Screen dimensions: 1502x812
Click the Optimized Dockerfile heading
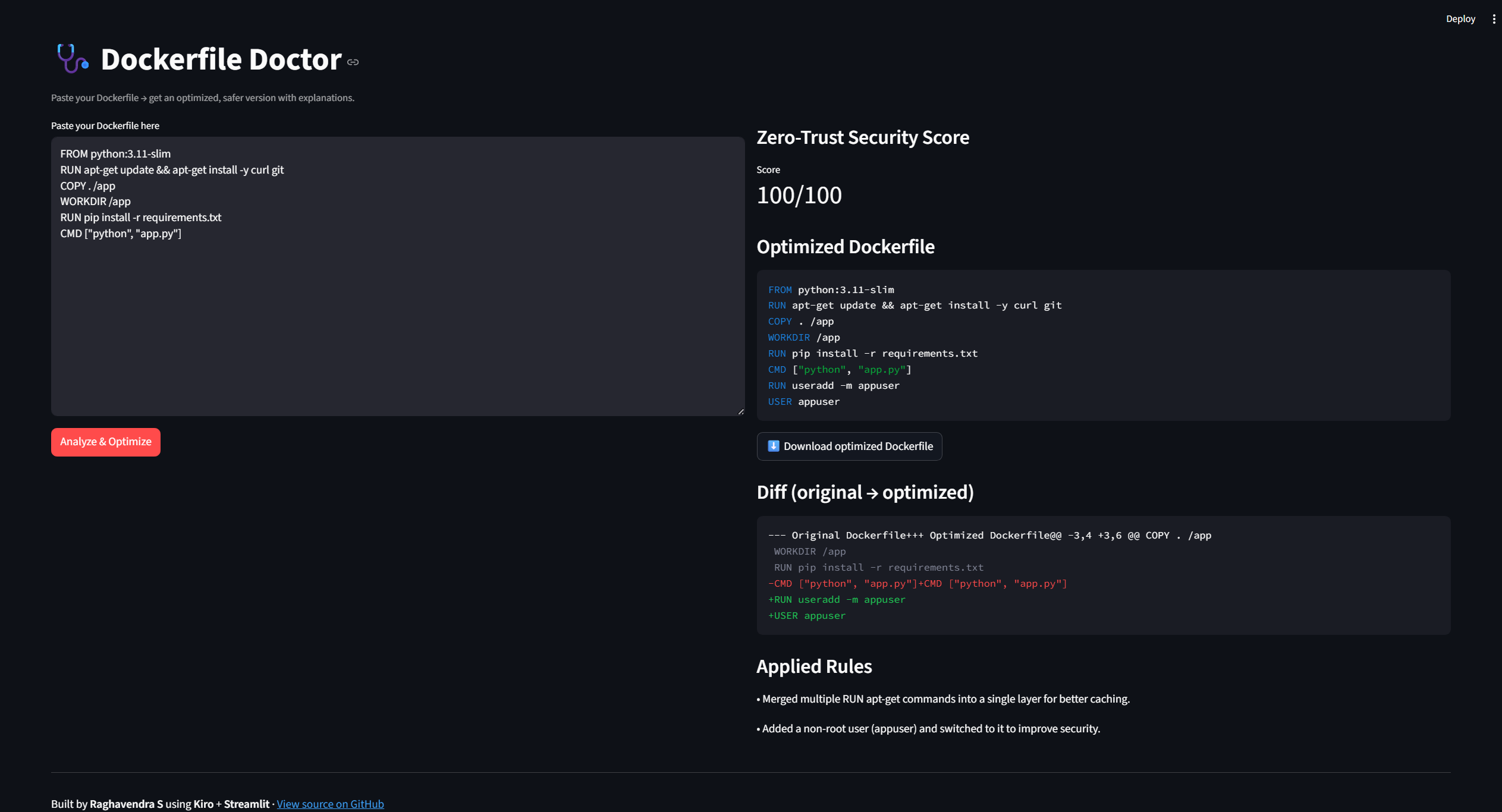[x=845, y=247]
